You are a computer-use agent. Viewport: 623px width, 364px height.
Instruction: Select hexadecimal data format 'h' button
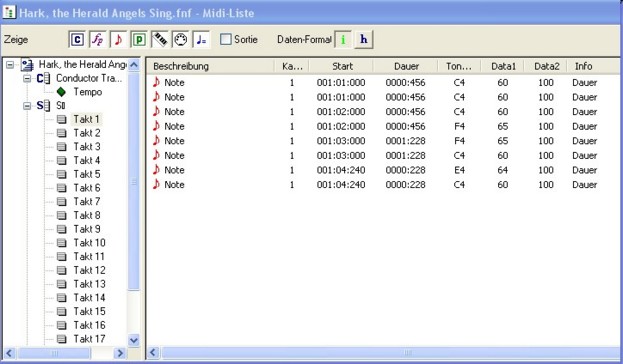[x=364, y=39]
